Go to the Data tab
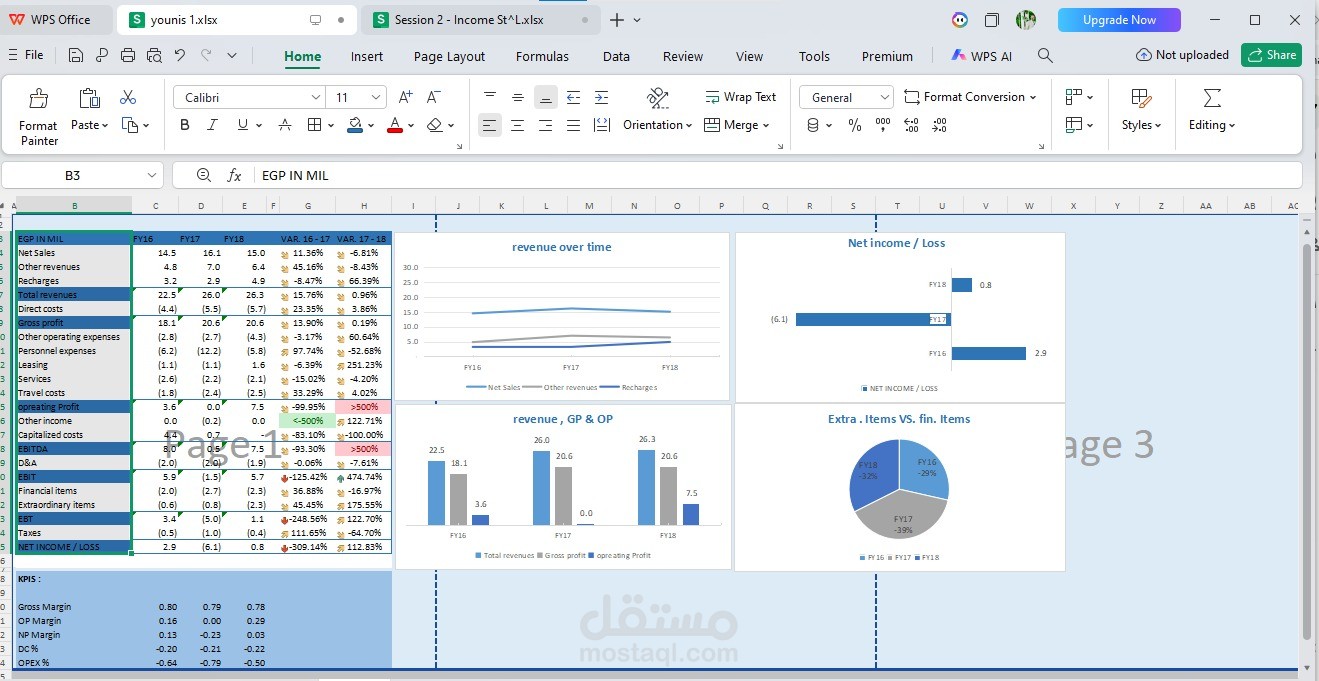1319x681 pixels. point(616,56)
